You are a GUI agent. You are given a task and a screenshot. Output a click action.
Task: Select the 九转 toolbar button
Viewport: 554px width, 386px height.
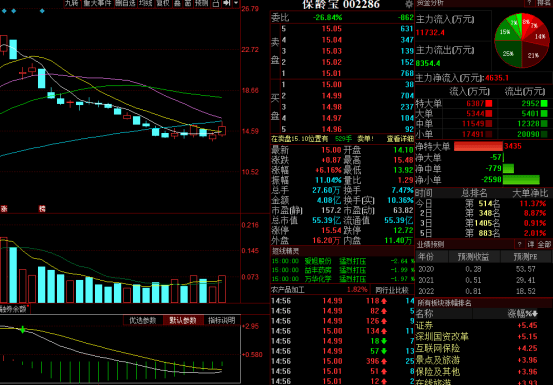pos(72,3)
